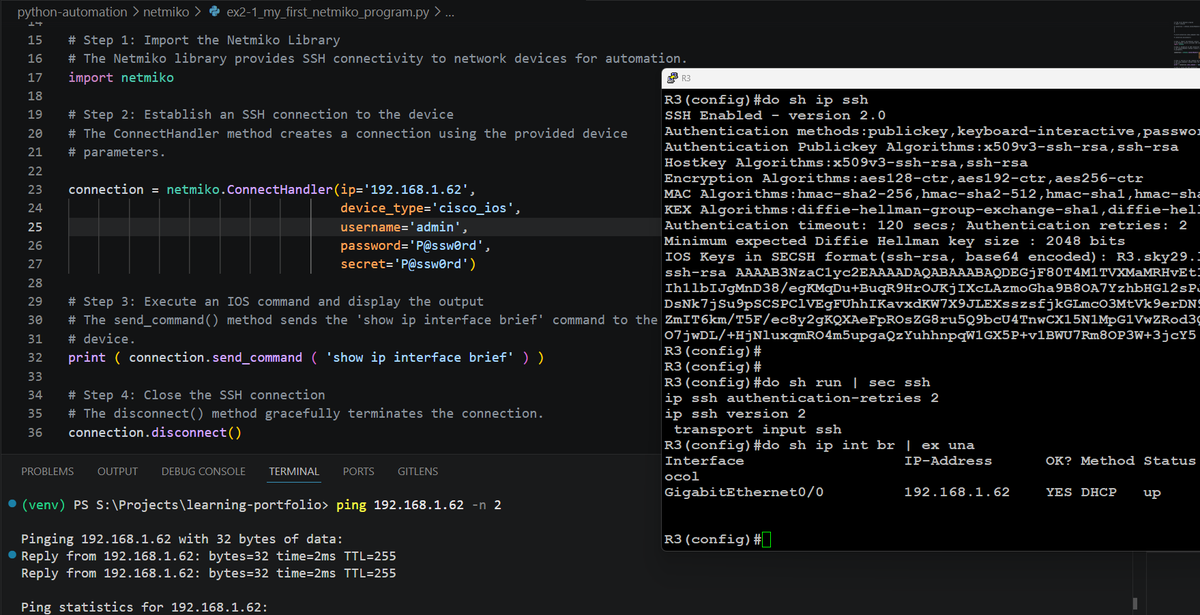The image size is (1200, 615).
Task: Click the '# parameters.' comment on line 21
Action: (117, 152)
